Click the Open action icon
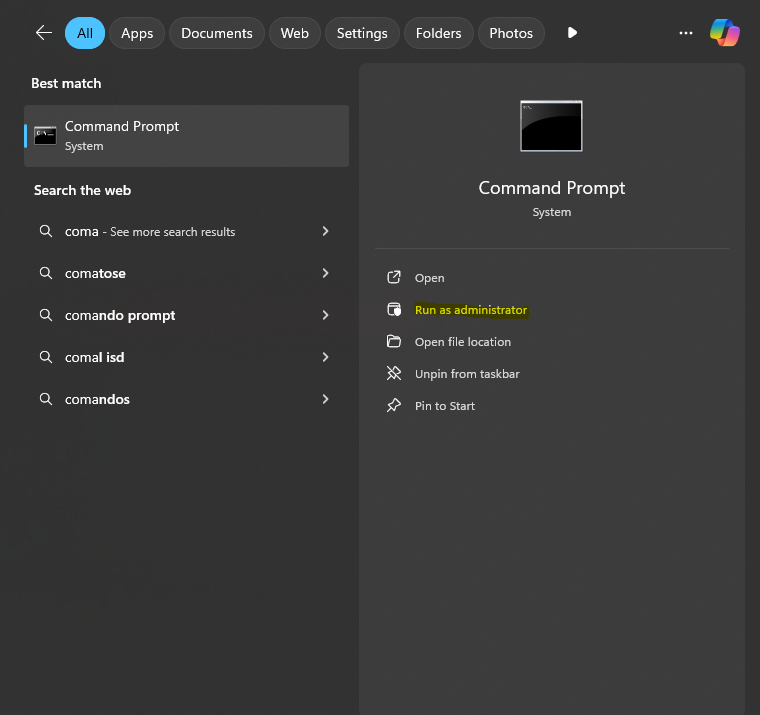The height and width of the screenshot is (715, 760). point(394,277)
